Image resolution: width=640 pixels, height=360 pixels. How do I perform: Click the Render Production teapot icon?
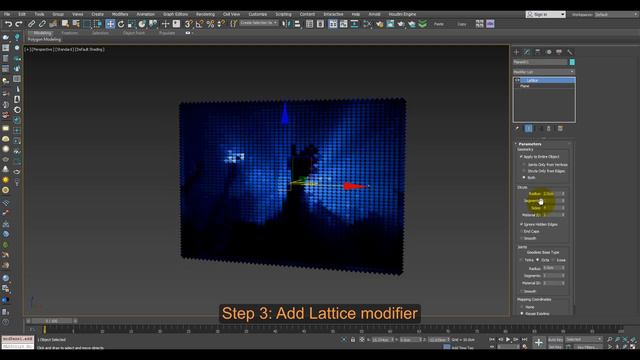(x=401, y=24)
